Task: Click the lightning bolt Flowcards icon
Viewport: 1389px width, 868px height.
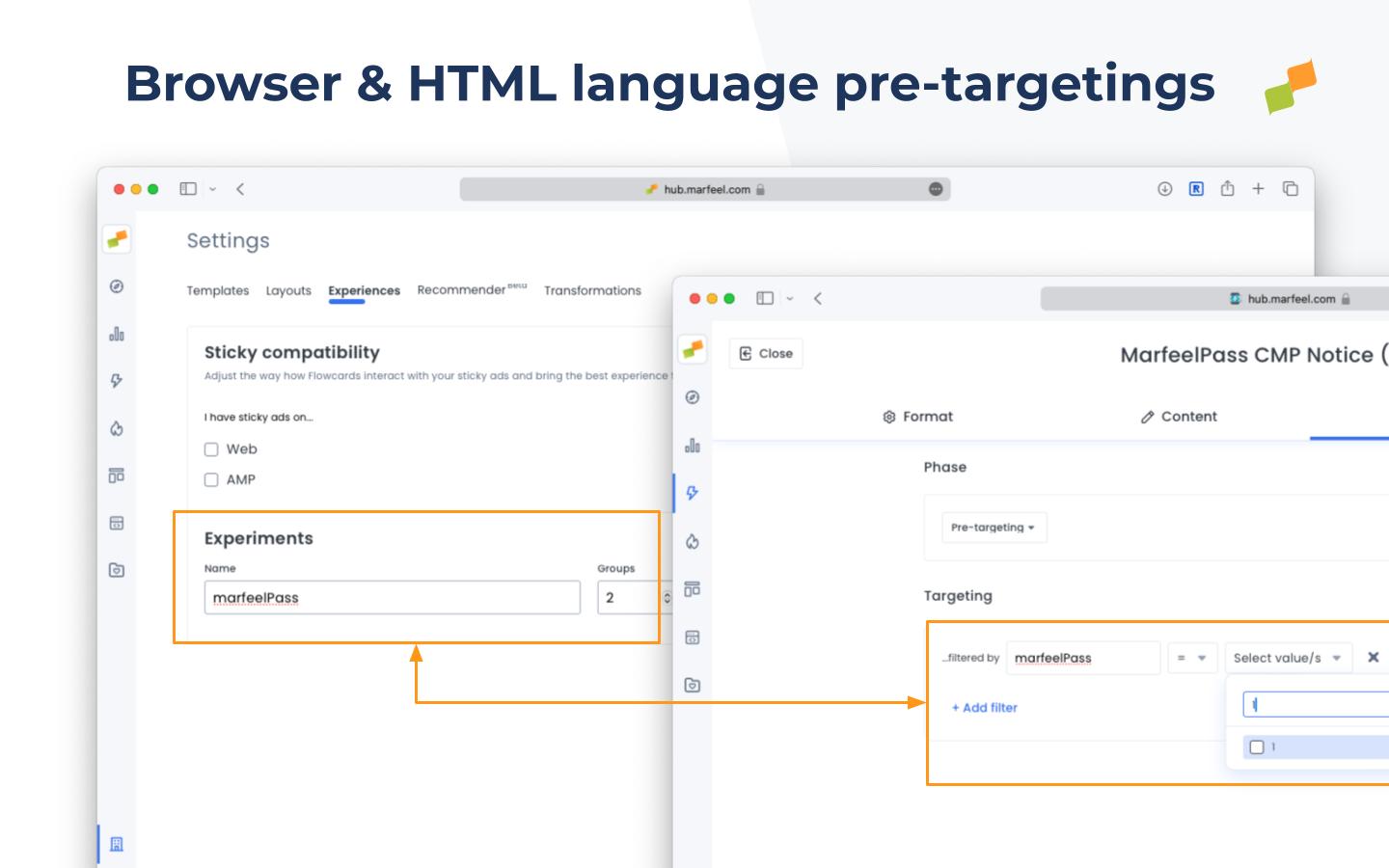Action: click(x=116, y=382)
